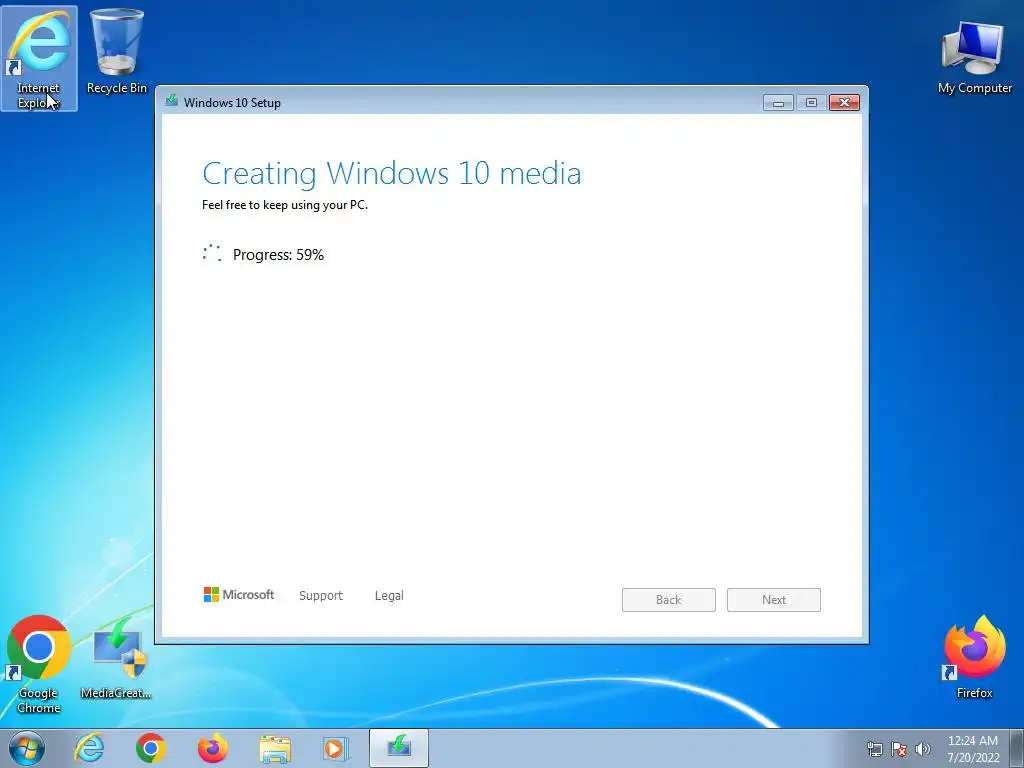Screen dimensions: 1024x768
Task: Open Chrome from the taskbar
Action: [x=151, y=748]
